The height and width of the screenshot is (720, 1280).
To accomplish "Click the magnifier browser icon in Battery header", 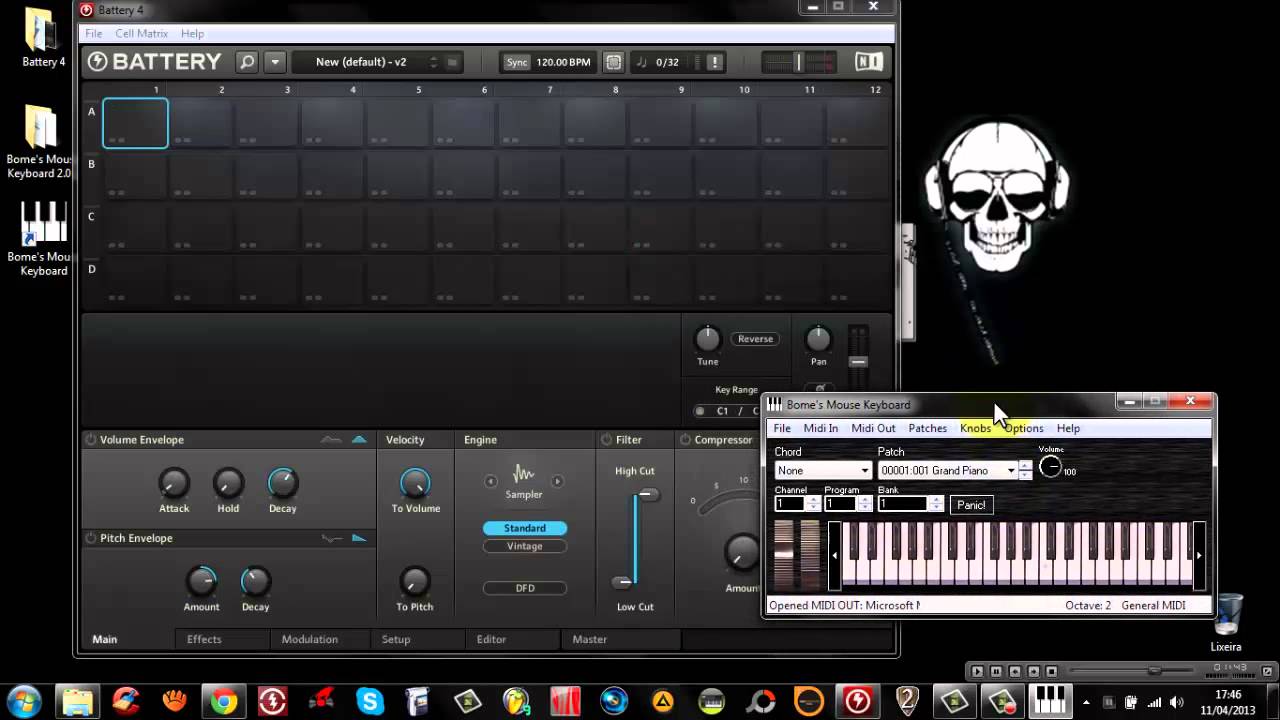I will coord(247,62).
